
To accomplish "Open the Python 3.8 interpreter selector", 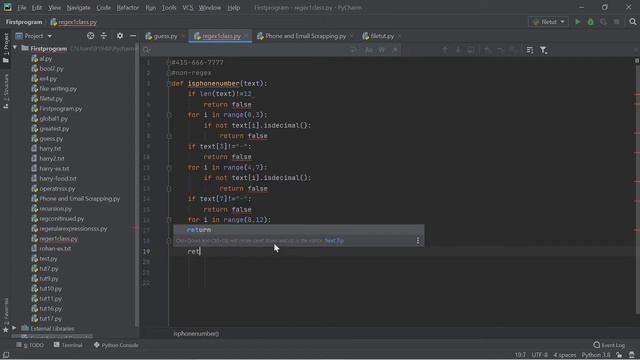I will click(x=596, y=355).
